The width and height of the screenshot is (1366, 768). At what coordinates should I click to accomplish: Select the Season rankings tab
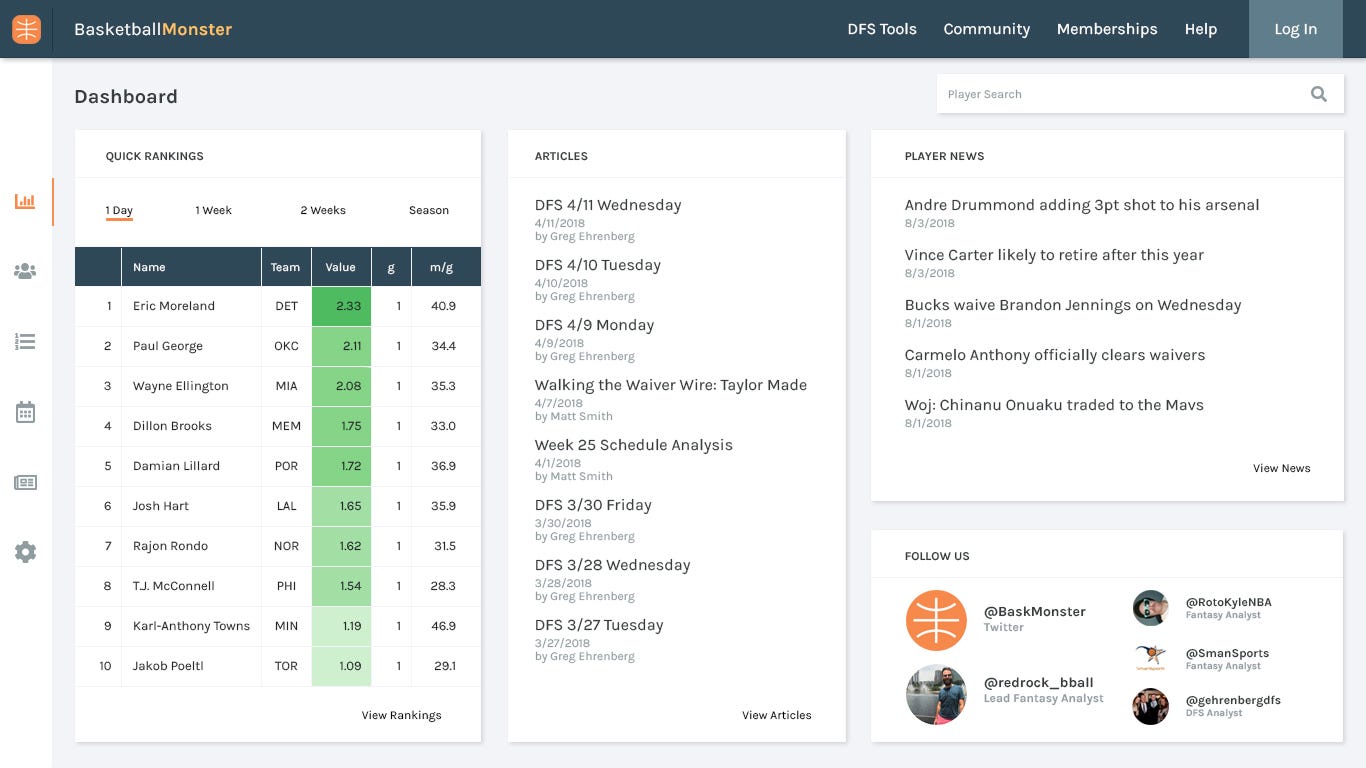tap(429, 211)
